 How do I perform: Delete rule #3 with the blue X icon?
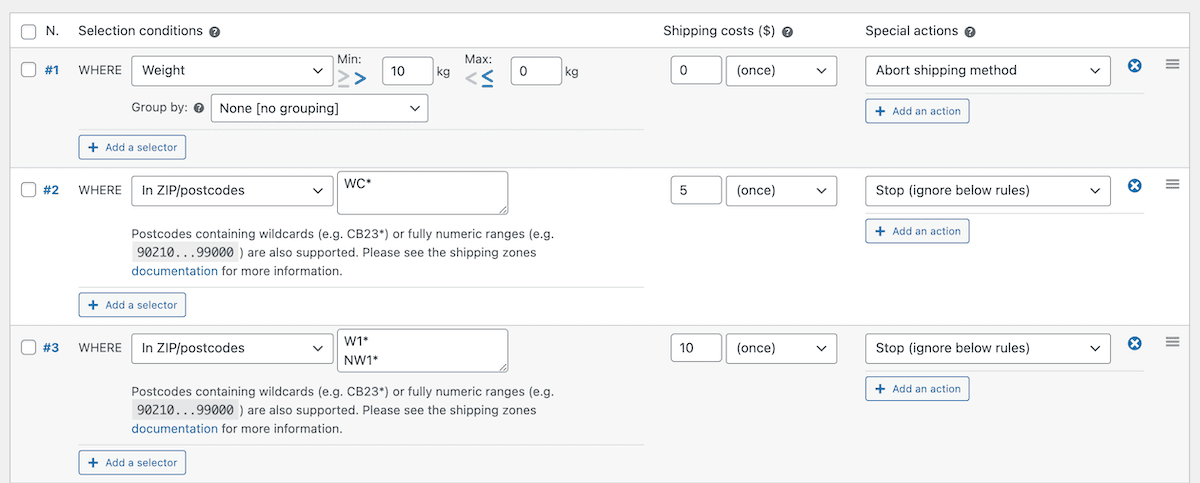tap(1134, 343)
